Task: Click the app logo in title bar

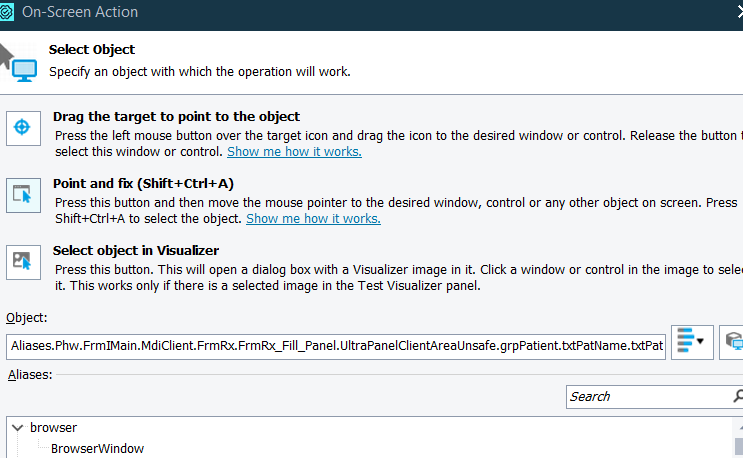Action: click(6, 13)
